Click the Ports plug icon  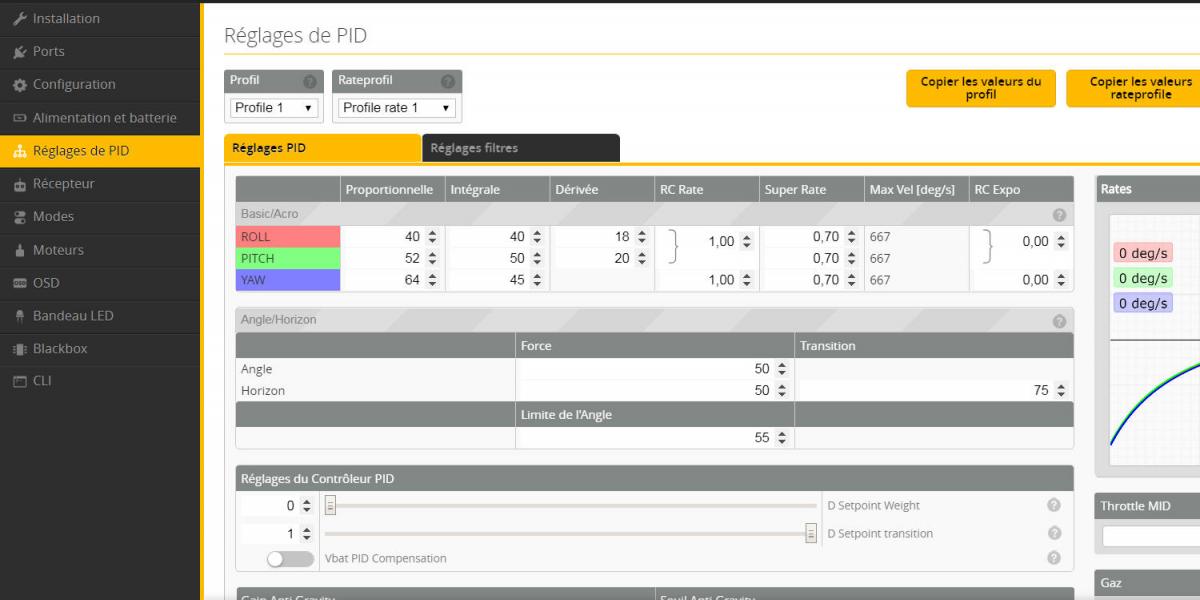pyautogui.click(x=20, y=52)
